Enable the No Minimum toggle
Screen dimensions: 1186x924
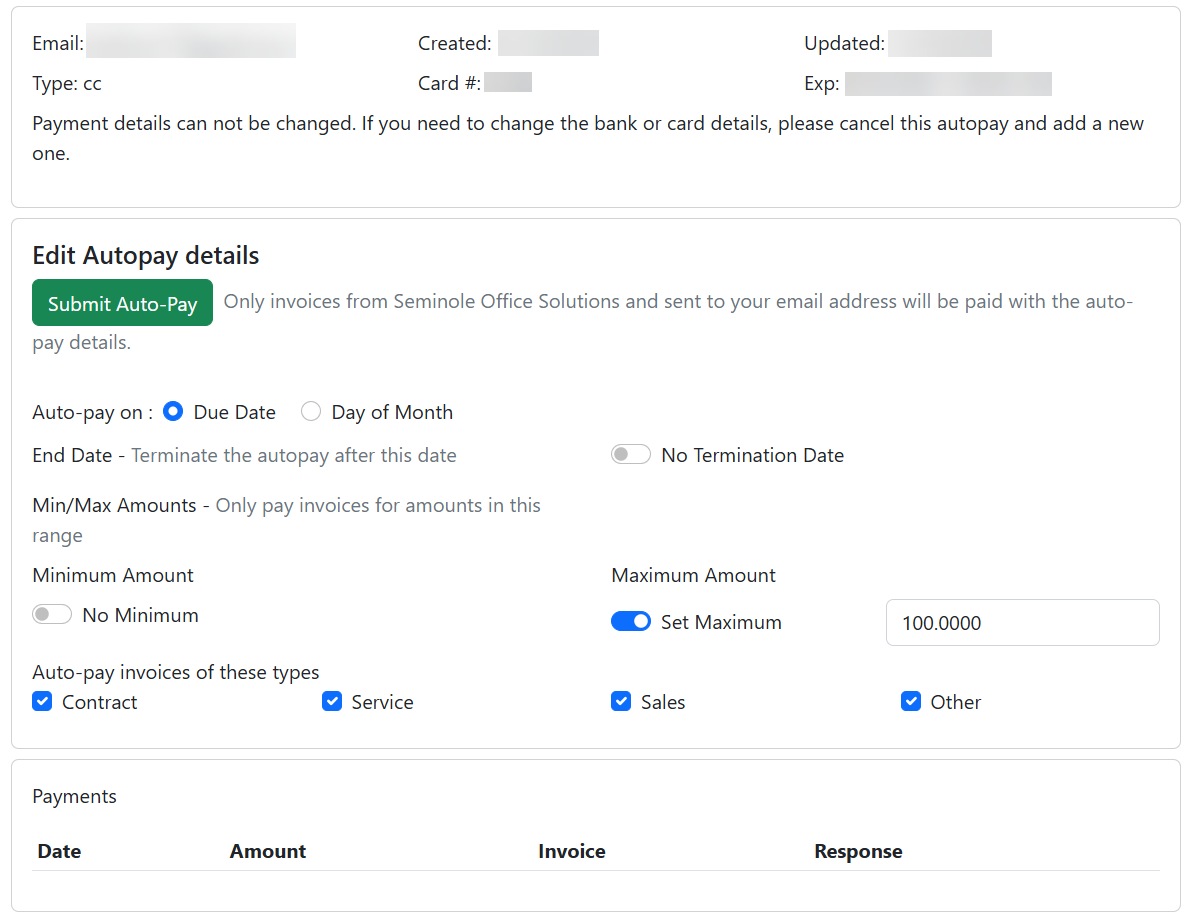click(x=52, y=614)
